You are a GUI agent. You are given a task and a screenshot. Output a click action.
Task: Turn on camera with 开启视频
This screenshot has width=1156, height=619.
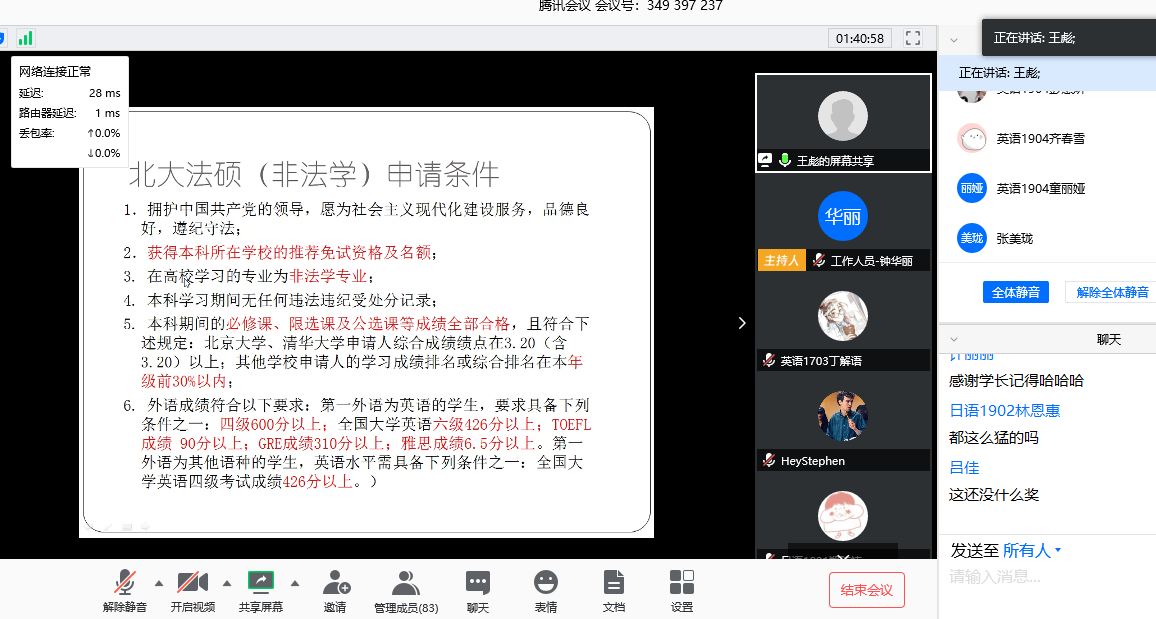tap(192, 589)
